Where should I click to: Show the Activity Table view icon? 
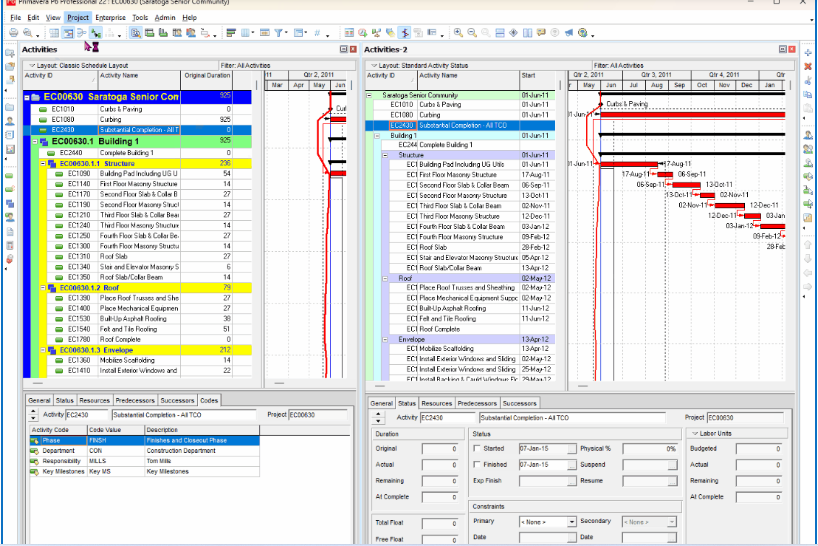[x=54, y=33]
